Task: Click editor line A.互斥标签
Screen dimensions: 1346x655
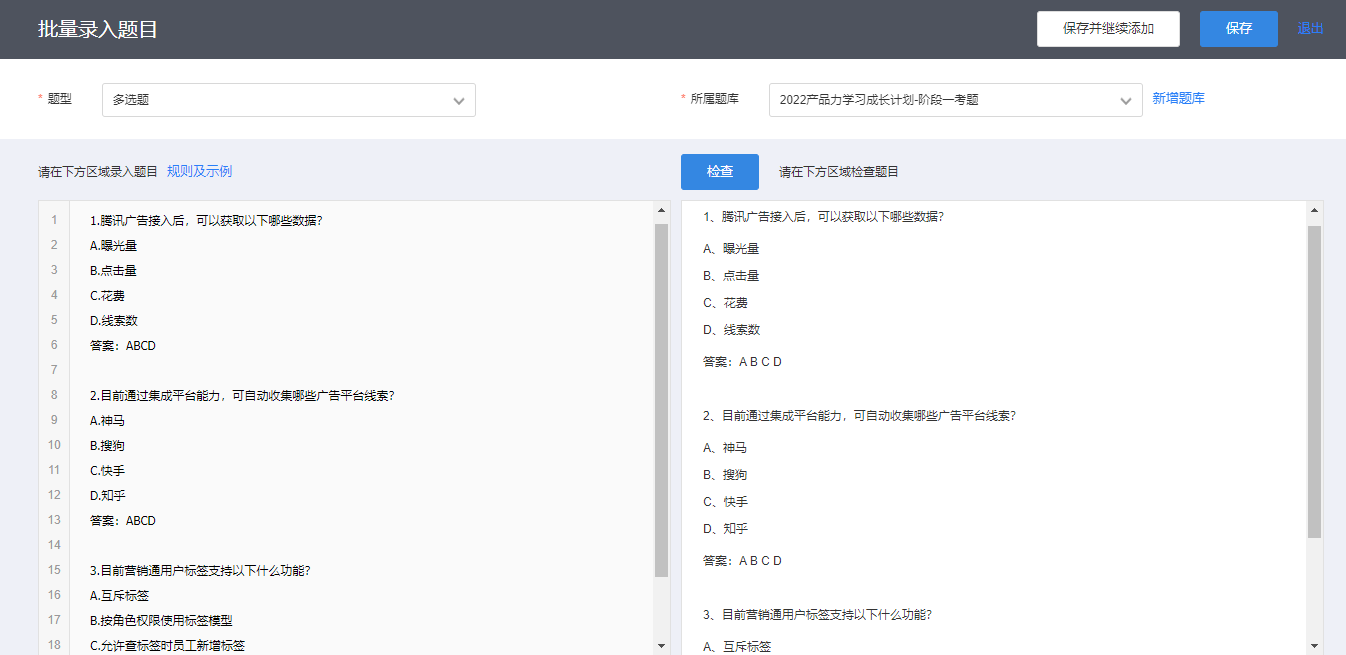Action: pyautogui.click(x=119, y=595)
